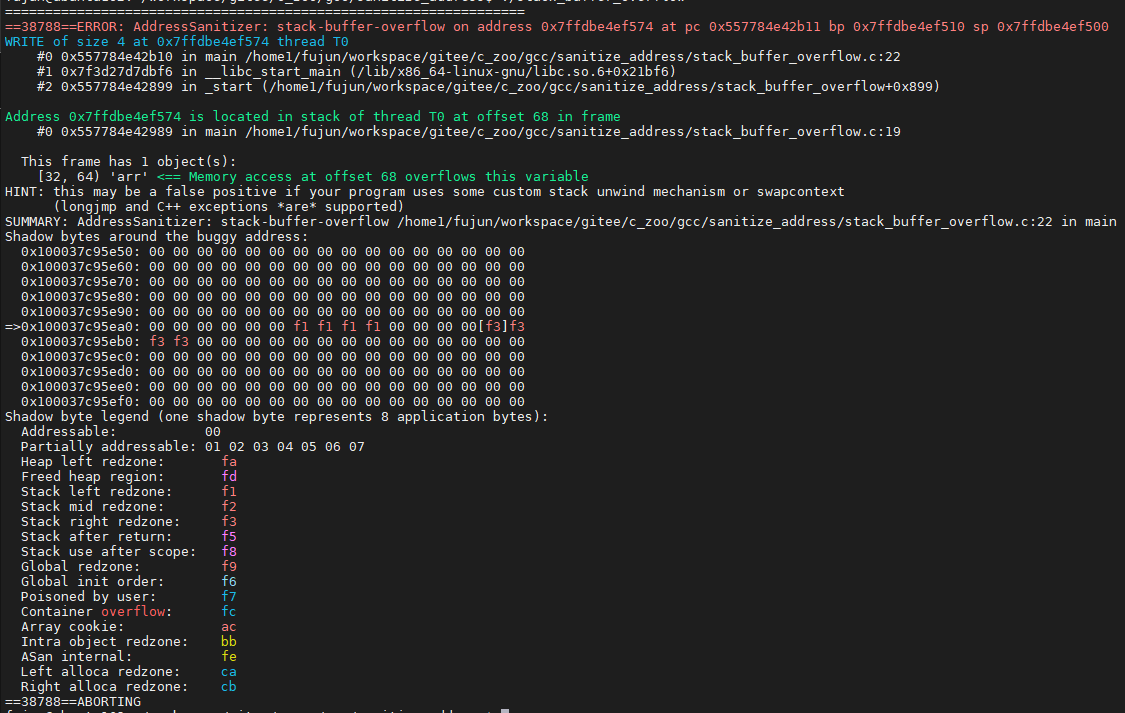Click 'Stack right redzone:' legend entry

tap(100, 522)
